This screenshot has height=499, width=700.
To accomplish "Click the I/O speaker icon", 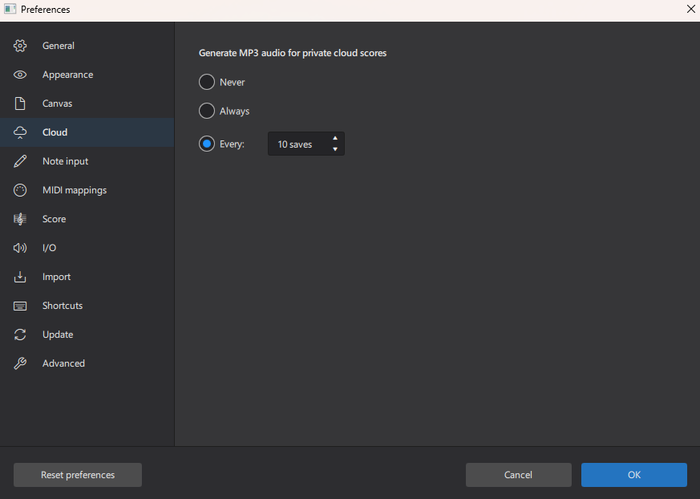I will pos(20,248).
